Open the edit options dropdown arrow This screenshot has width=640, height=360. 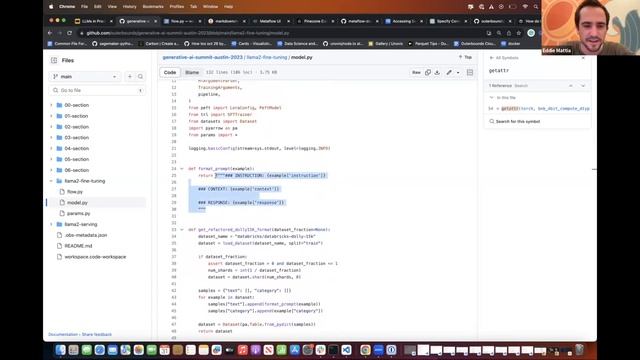pos(458,73)
